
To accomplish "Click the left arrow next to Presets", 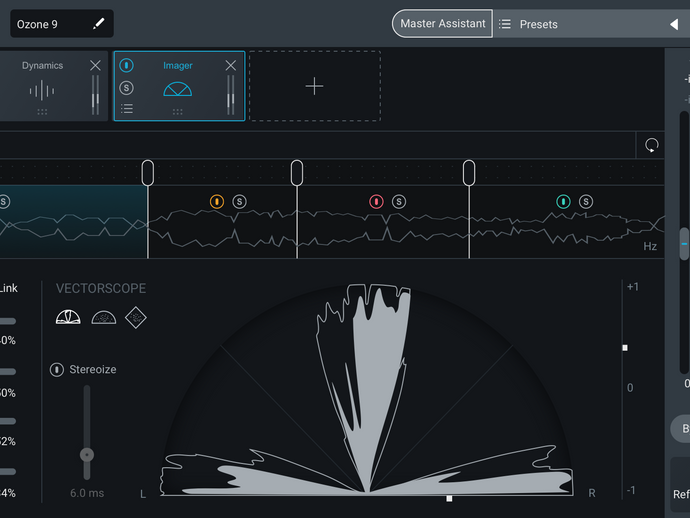I will [x=674, y=24].
